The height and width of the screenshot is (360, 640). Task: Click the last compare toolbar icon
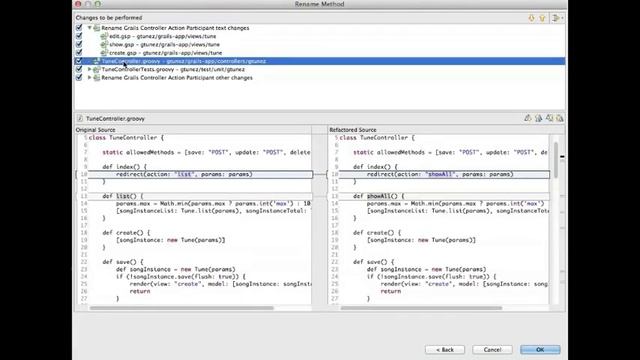(560, 118)
